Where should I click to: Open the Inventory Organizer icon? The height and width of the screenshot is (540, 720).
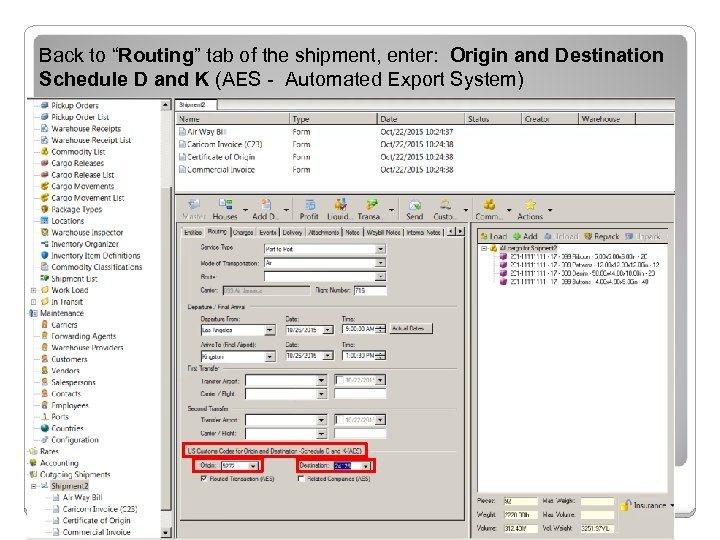(x=45, y=244)
